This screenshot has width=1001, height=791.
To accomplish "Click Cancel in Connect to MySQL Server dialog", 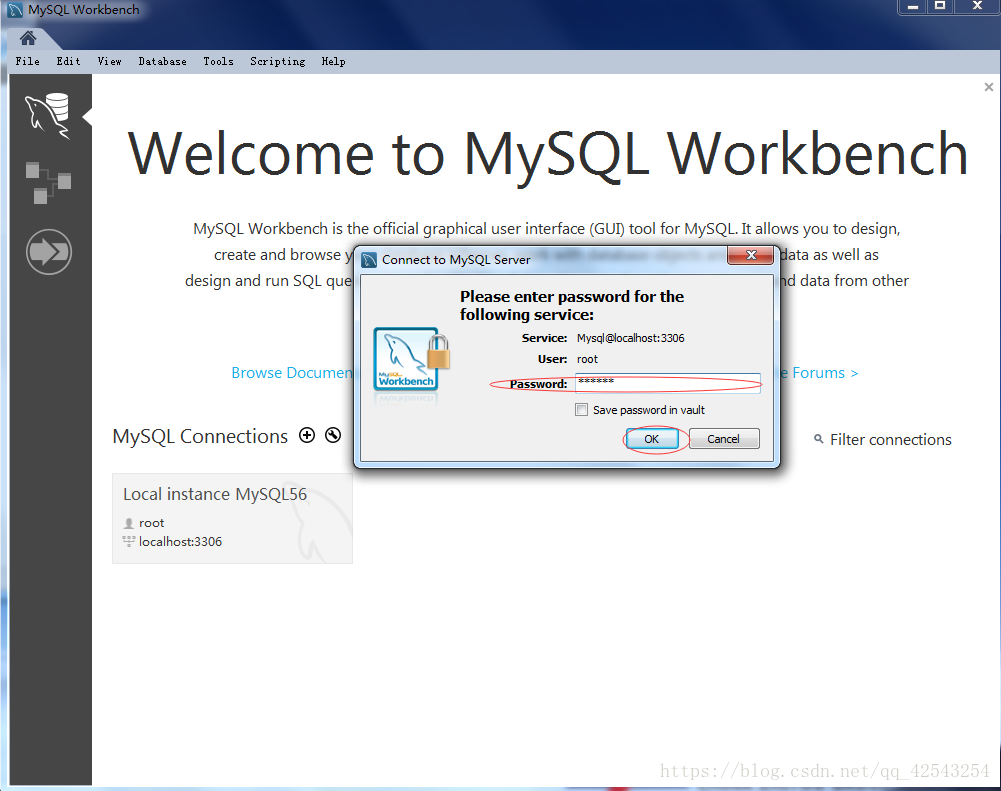I will (x=723, y=439).
